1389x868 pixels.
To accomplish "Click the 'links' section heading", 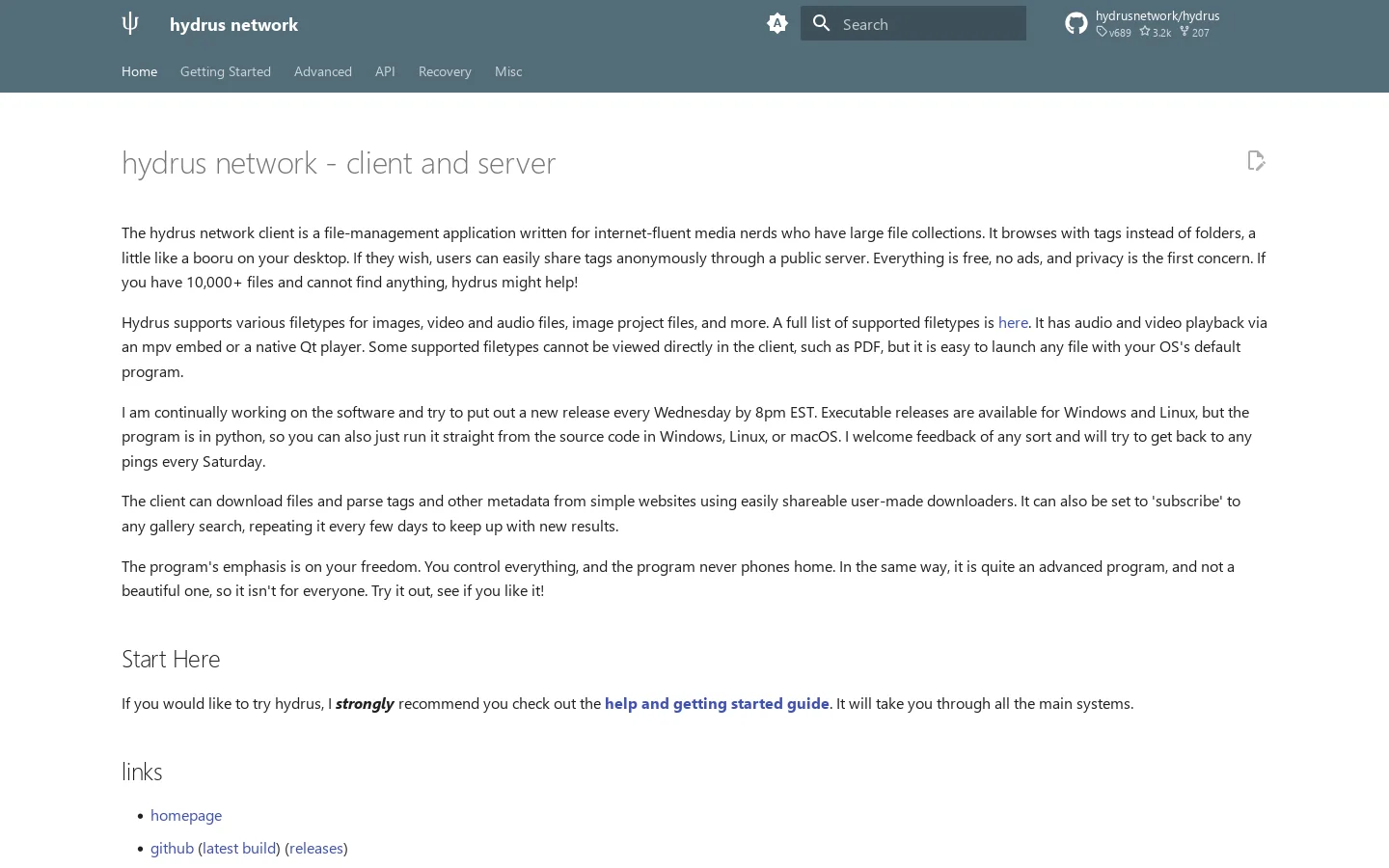I will pyautogui.click(x=142, y=772).
